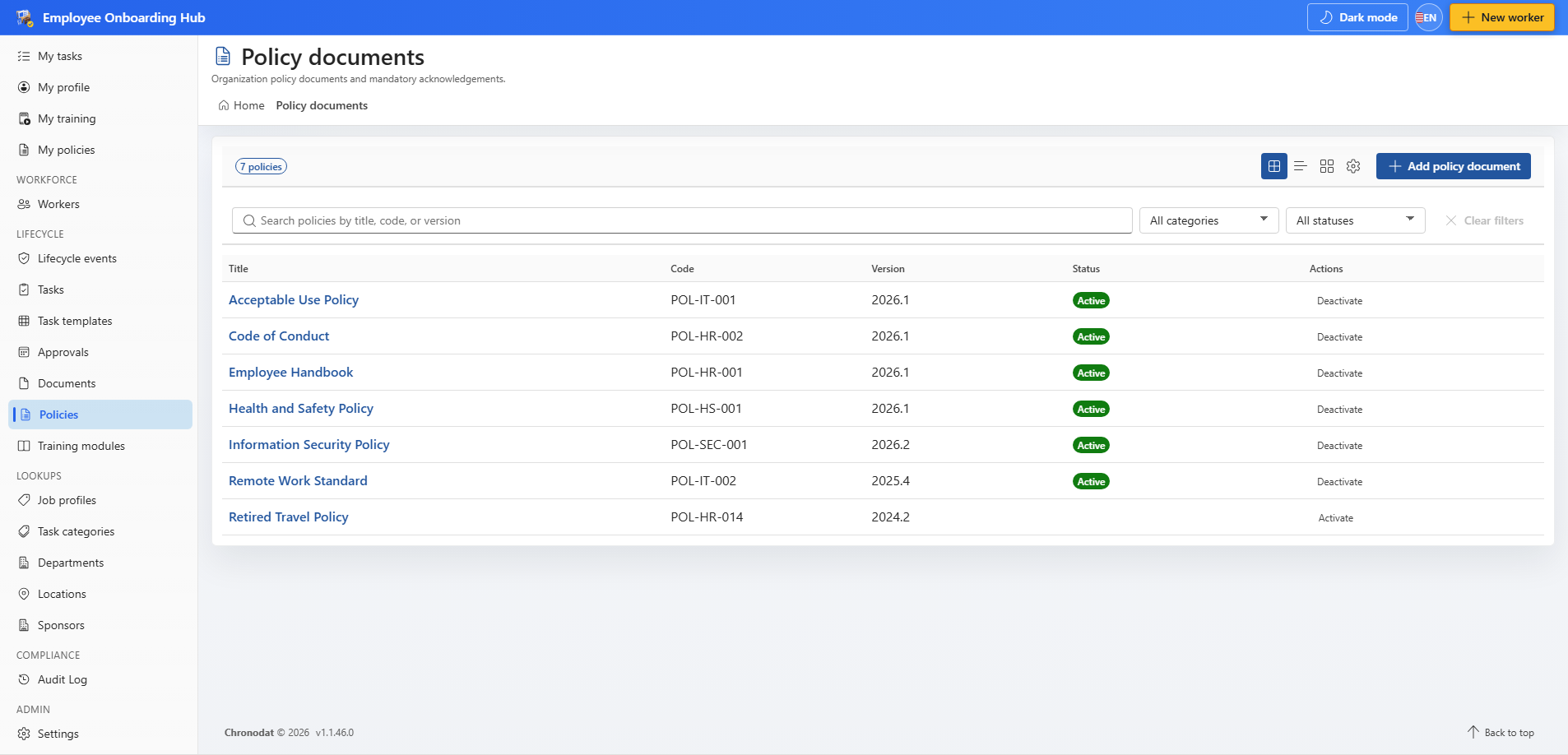Open Locations lookup
This screenshot has height=755, width=1568.
(100, 594)
